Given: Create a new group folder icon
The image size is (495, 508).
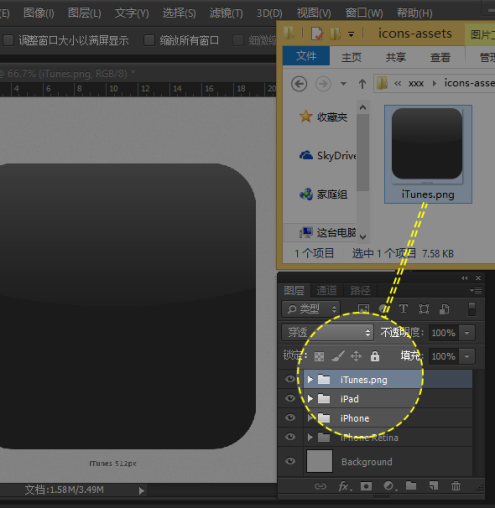Looking at the screenshot, I should [411, 486].
